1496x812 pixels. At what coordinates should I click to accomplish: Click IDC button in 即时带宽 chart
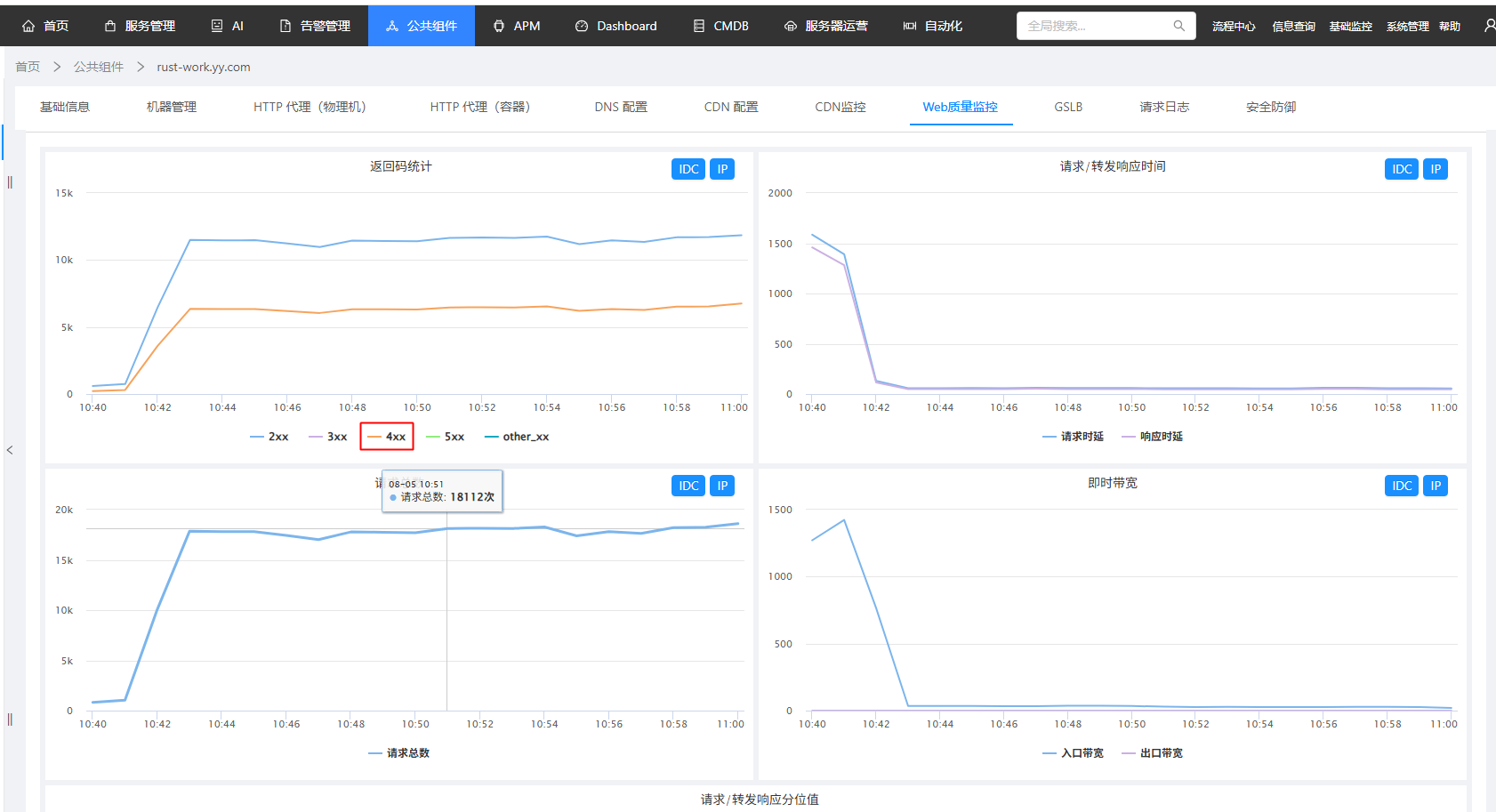point(1402,486)
